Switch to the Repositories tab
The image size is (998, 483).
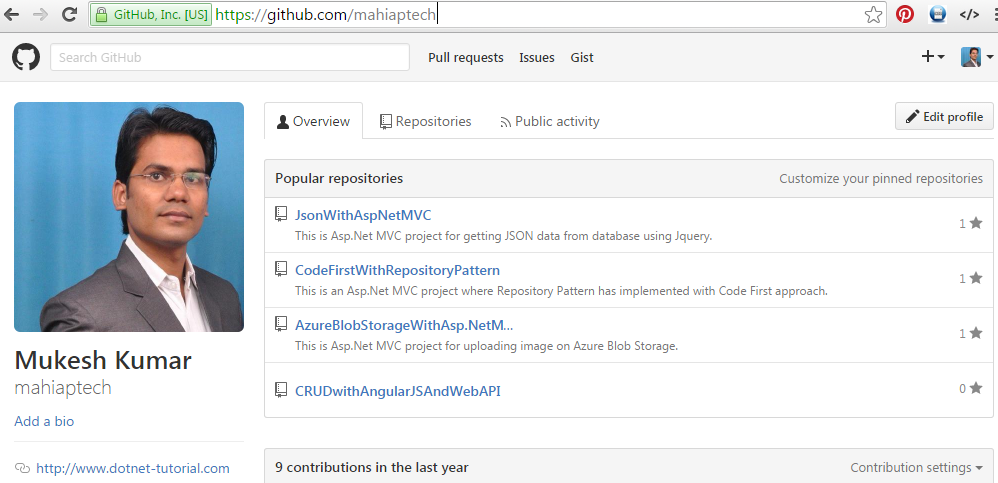point(425,121)
